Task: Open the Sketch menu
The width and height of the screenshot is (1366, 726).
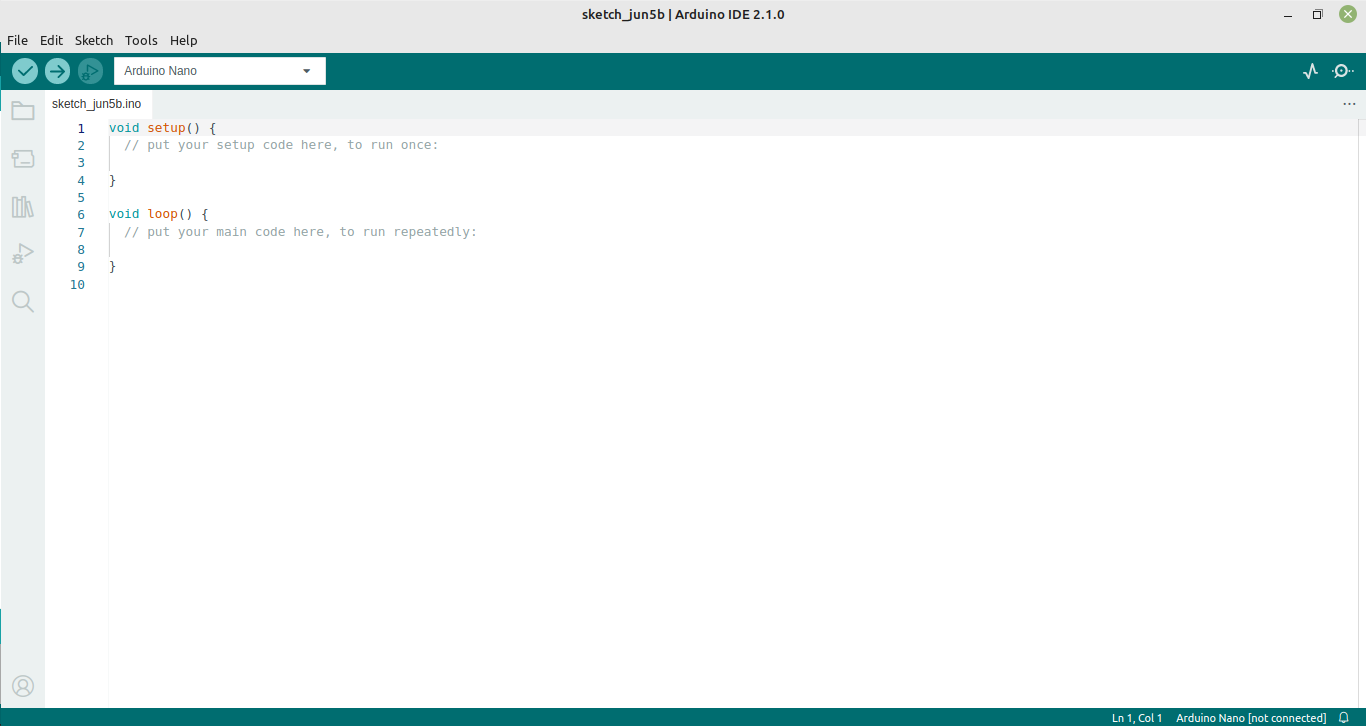Action: pyautogui.click(x=94, y=40)
